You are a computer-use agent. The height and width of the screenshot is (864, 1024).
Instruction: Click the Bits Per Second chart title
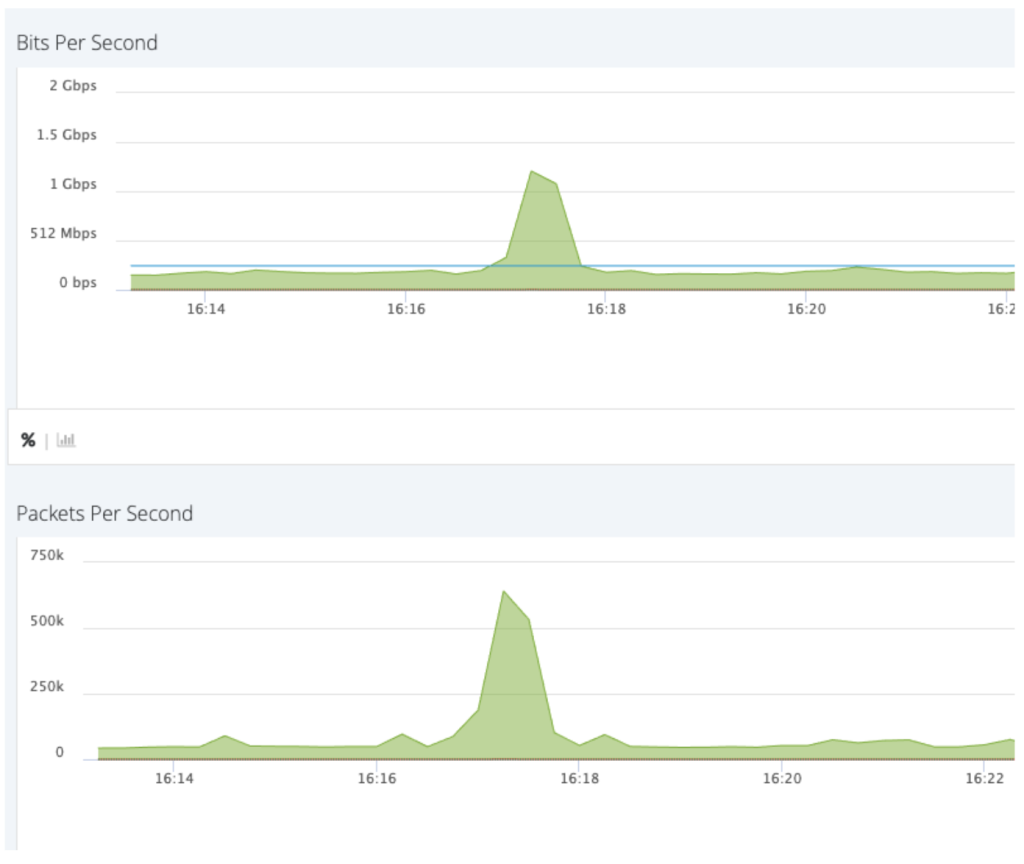coord(86,43)
